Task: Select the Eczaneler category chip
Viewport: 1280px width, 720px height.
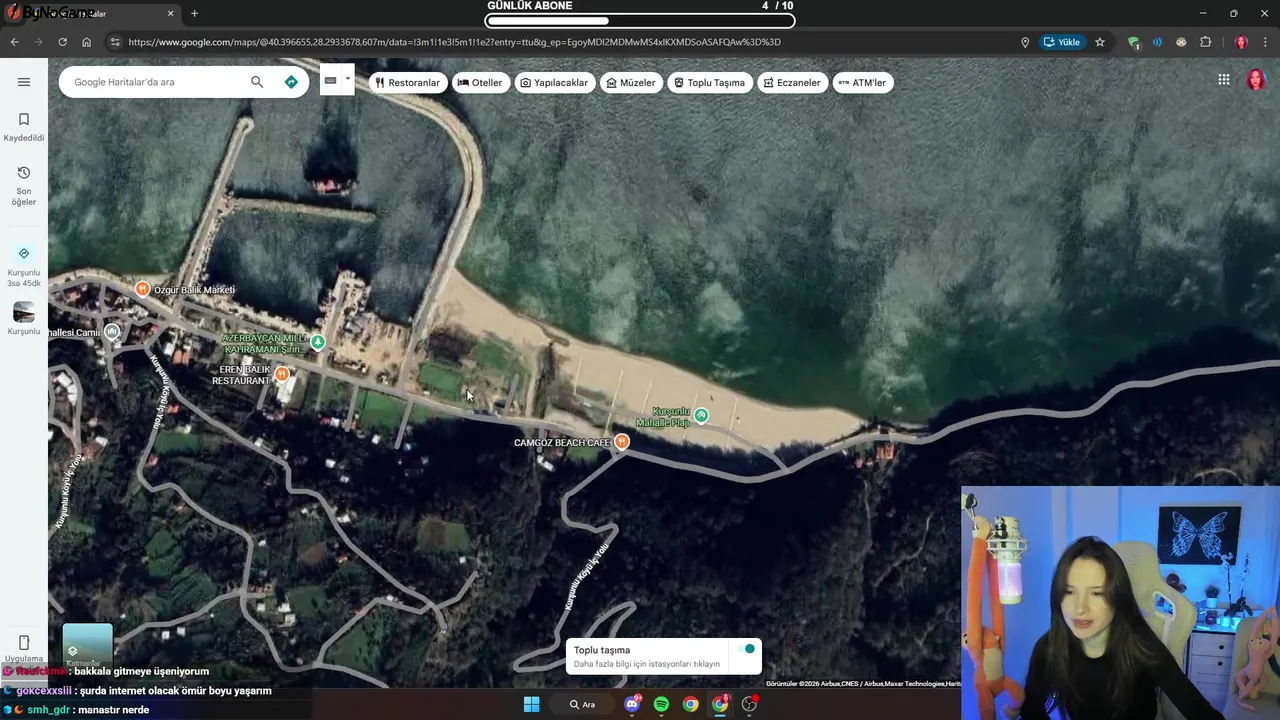Action: [x=792, y=83]
